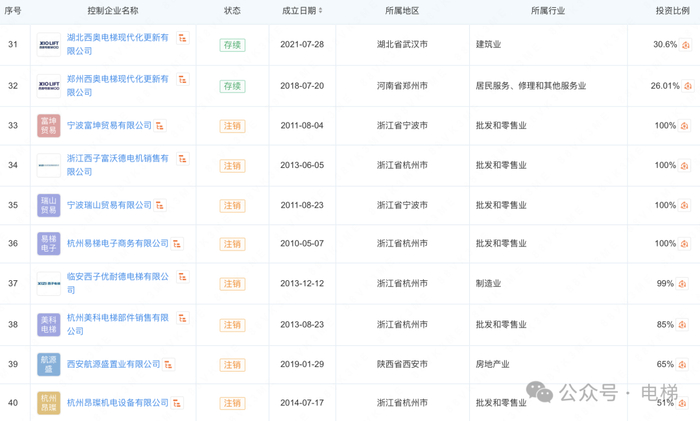Open structure chart icon beside 浙江西子富沃德电机销售有限公司
Image resolution: width=700 pixels, height=421 pixels.
pos(183,159)
